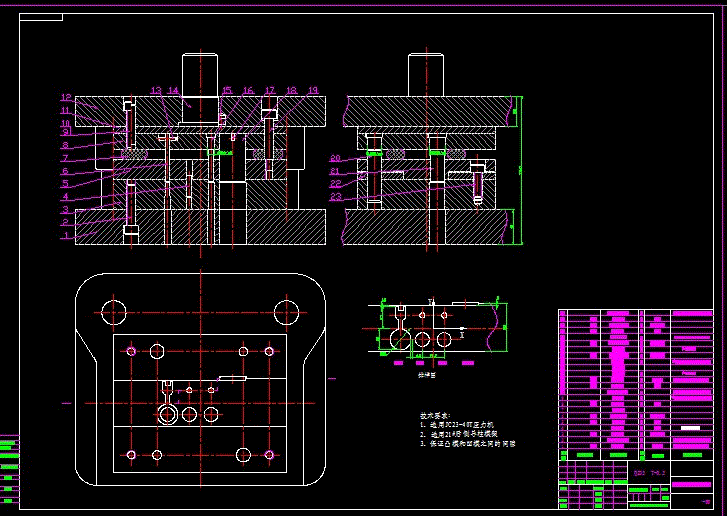Select technical note line 3 about punch-die clearance
Viewport: 727px width, 516px height.
coord(468,444)
